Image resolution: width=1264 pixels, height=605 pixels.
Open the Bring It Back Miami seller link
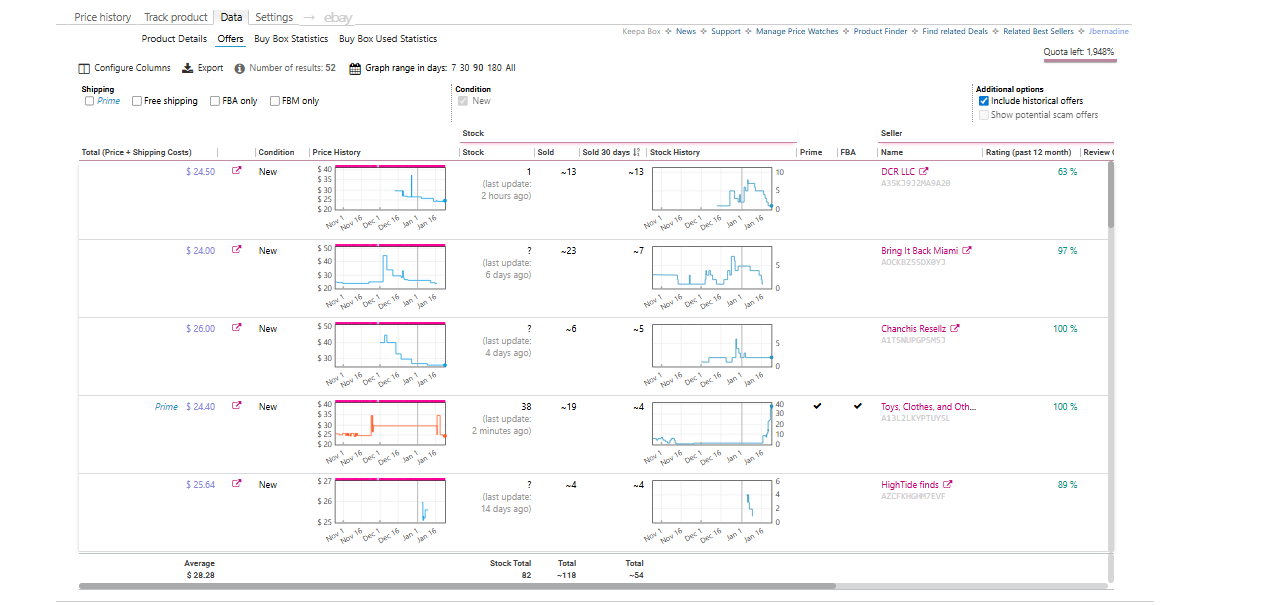[920, 251]
